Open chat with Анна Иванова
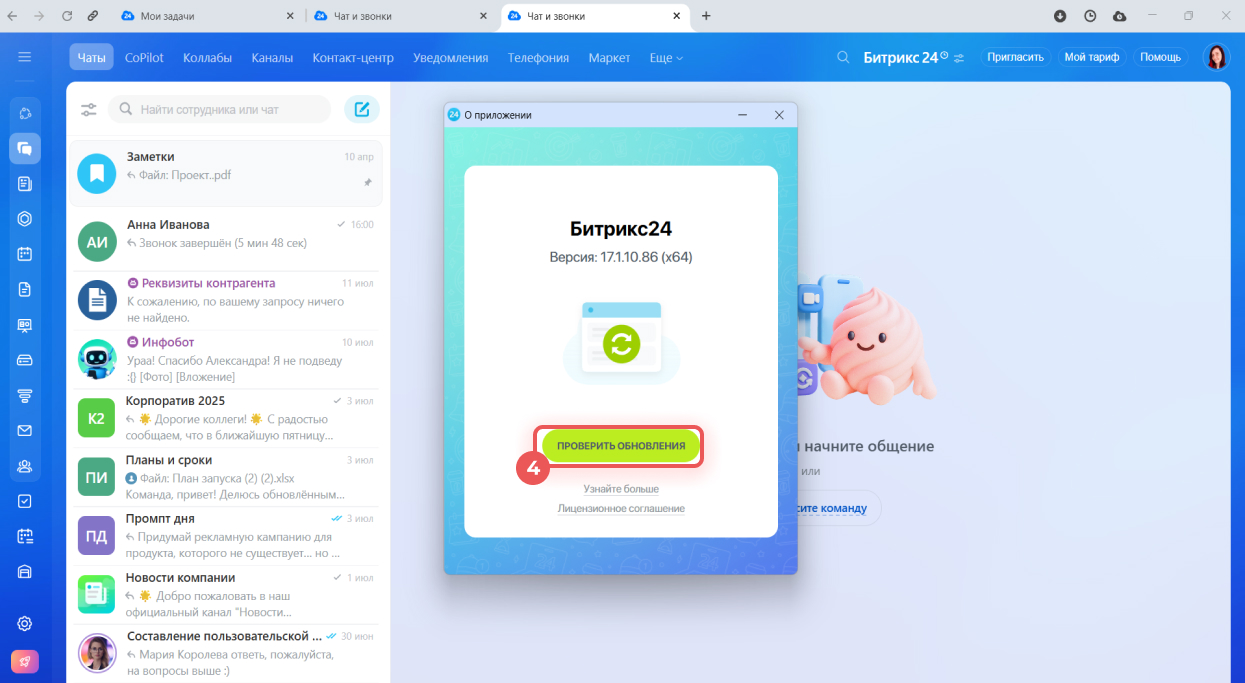This screenshot has width=1245, height=683. (x=228, y=240)
